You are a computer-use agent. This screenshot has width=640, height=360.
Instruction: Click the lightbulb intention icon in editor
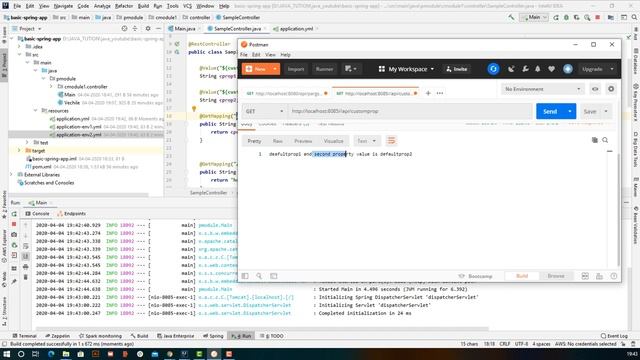194,109
